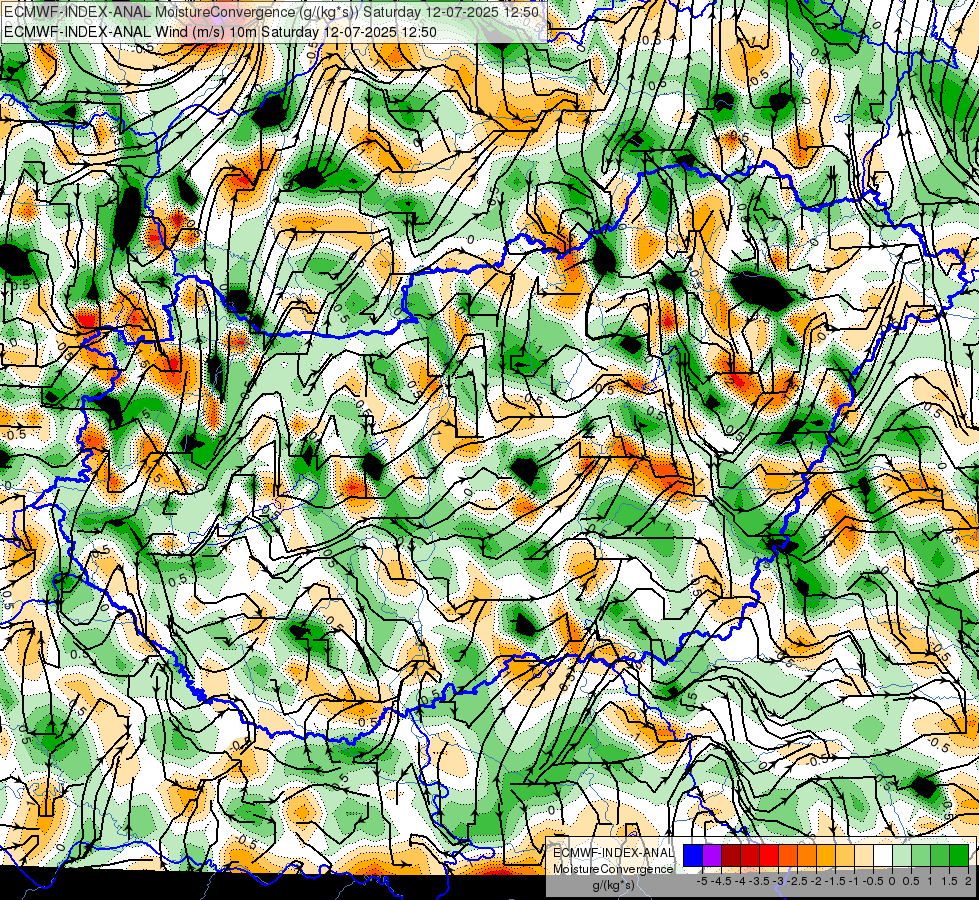Select the legend swatch between -4 and -3.5
The height and width of the screenshot is (900, 979).
coord(750,855)
